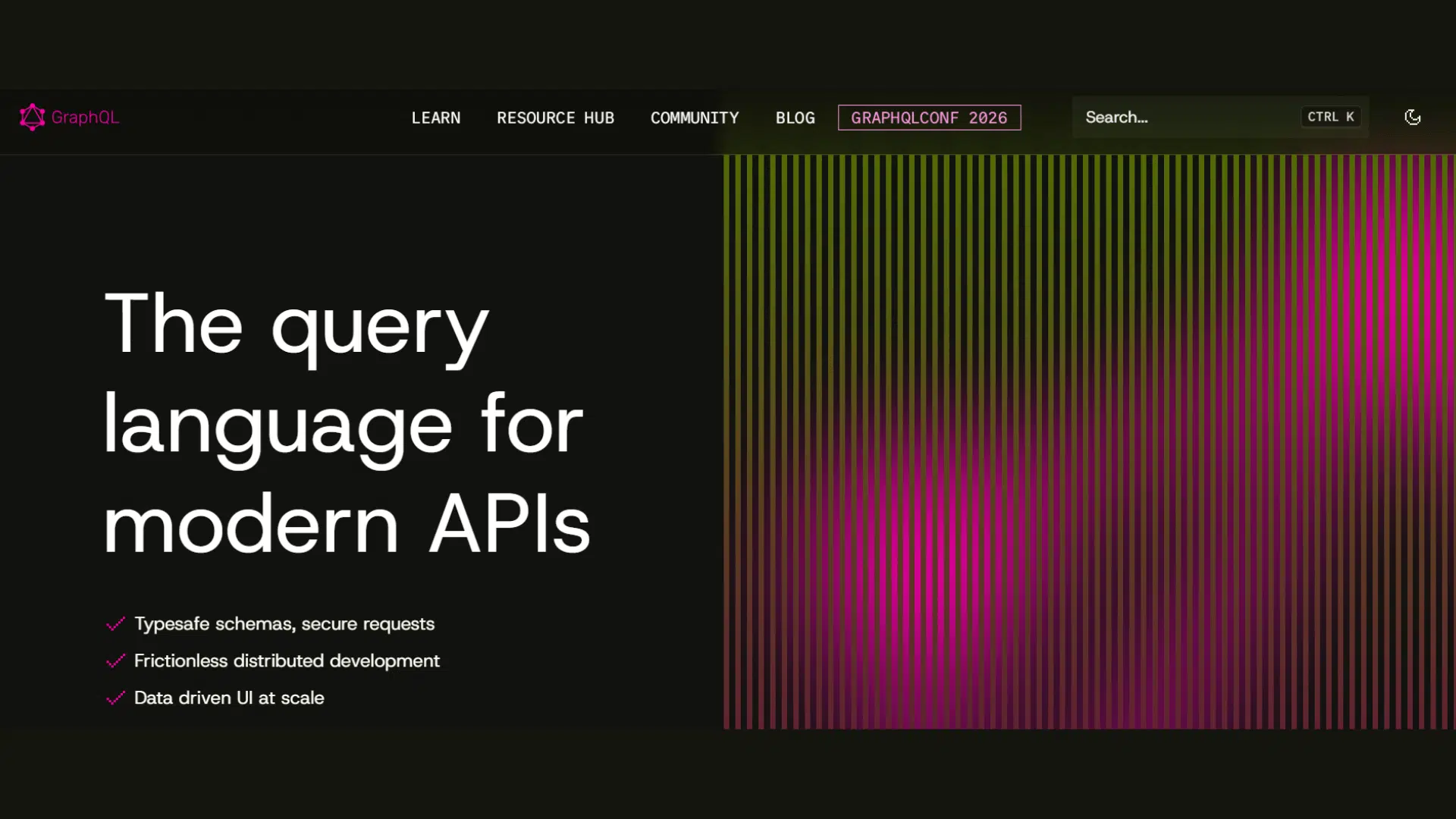Open the Resource Hub menu
Screen dimensions: 1456x819
click(x=555, y=118)
